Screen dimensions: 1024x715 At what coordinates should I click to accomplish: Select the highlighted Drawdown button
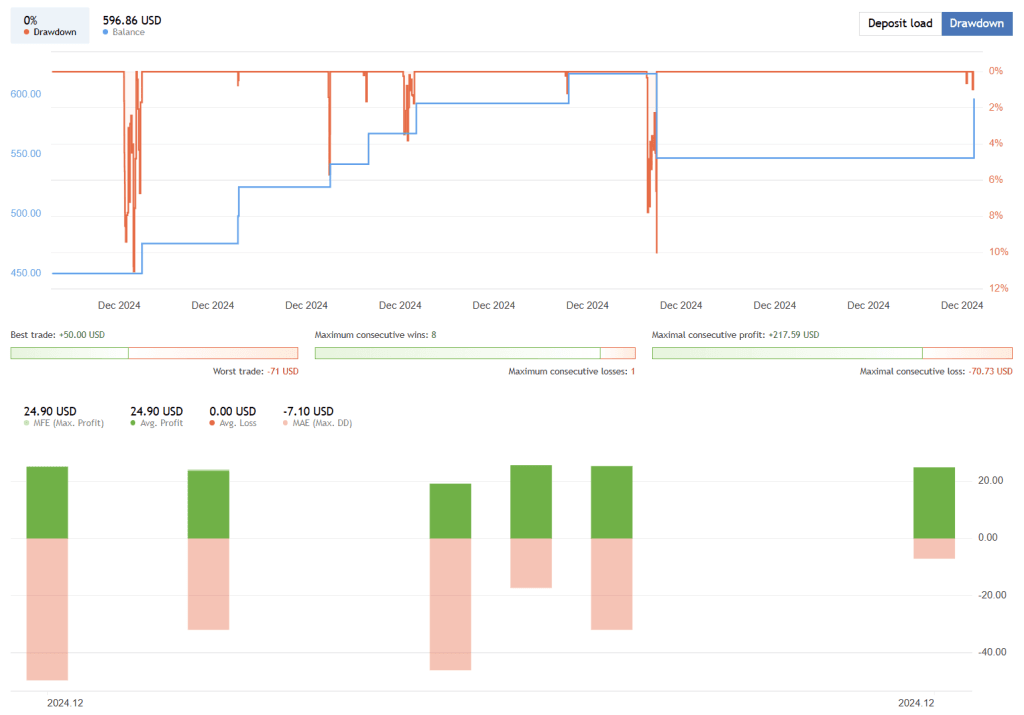point(976,23)
